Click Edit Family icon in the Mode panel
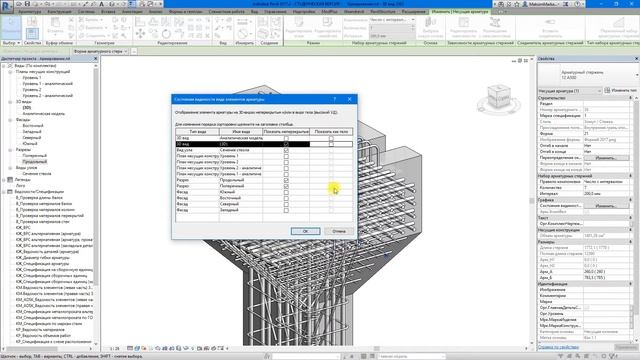640x360 pixels. pos(328,27)
